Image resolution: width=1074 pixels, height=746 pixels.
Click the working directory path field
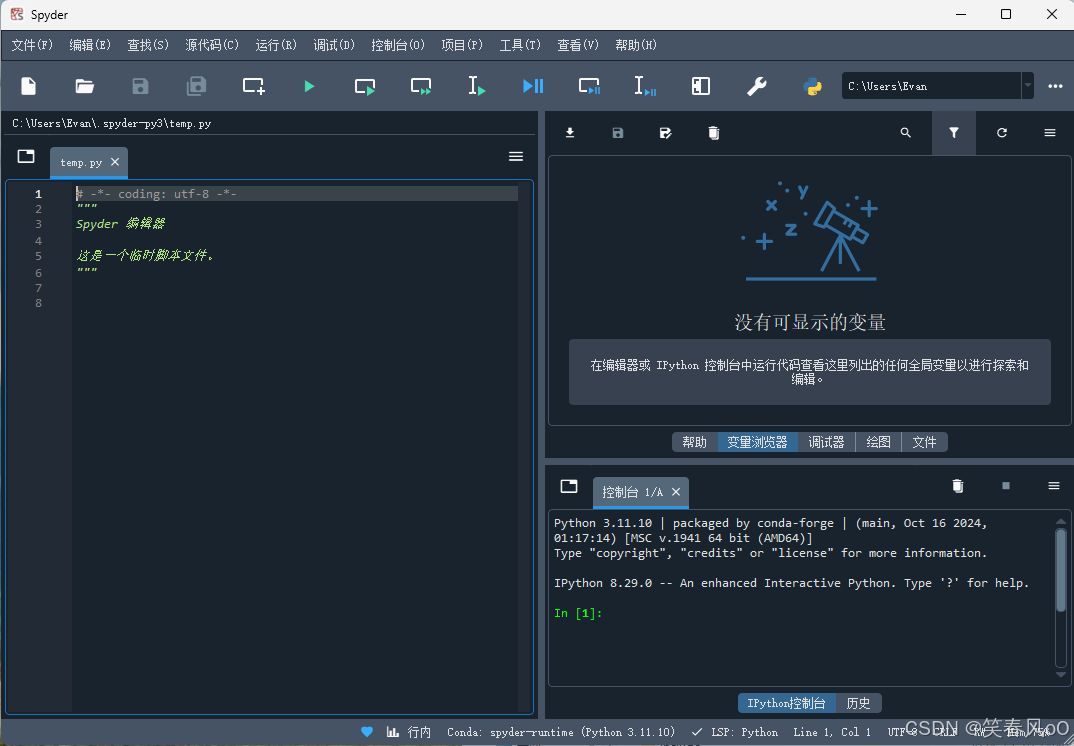point(932,86)
